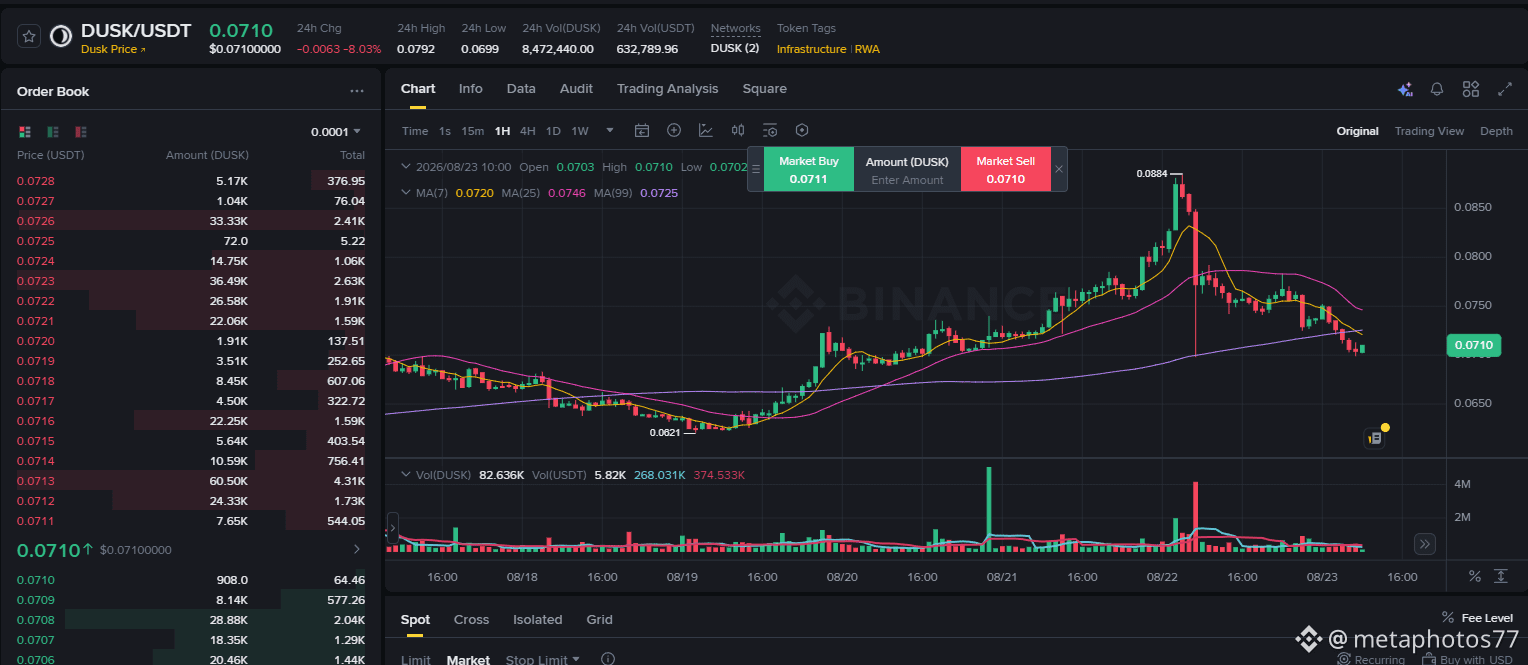The width and height of the screenshot is (1528, 665).
Task: Collapse the OHLC legend chevron
Action: [406, 167]
